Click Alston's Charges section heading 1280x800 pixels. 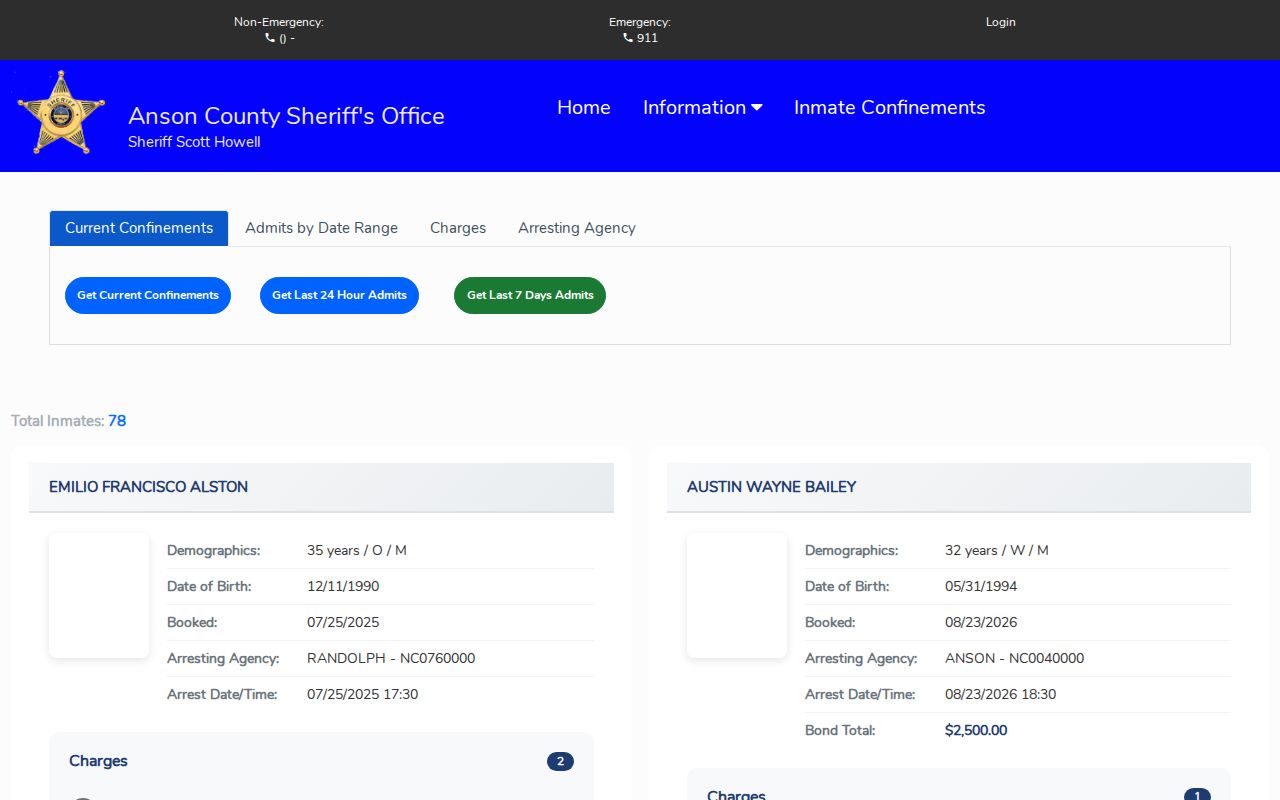pos(98,761)
